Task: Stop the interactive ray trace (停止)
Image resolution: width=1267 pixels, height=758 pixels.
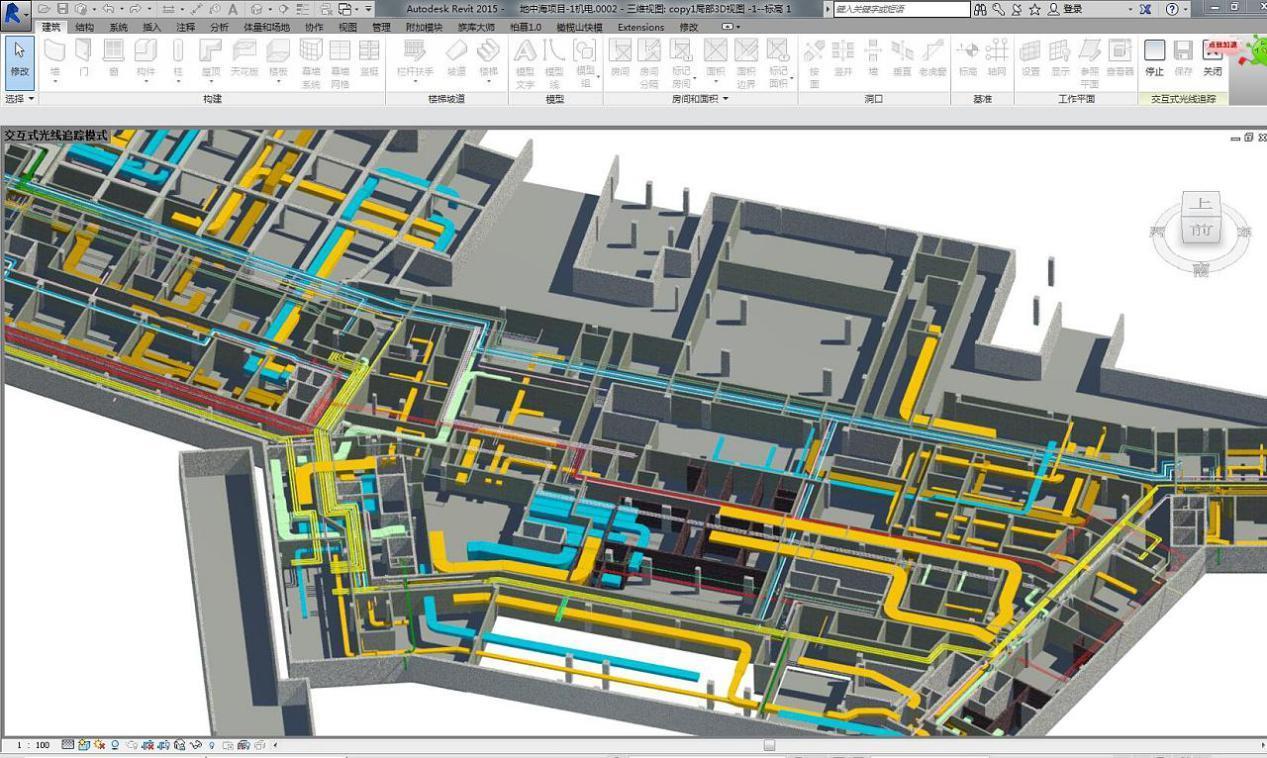Action: pyautogui.click(x=1154, y=58)
